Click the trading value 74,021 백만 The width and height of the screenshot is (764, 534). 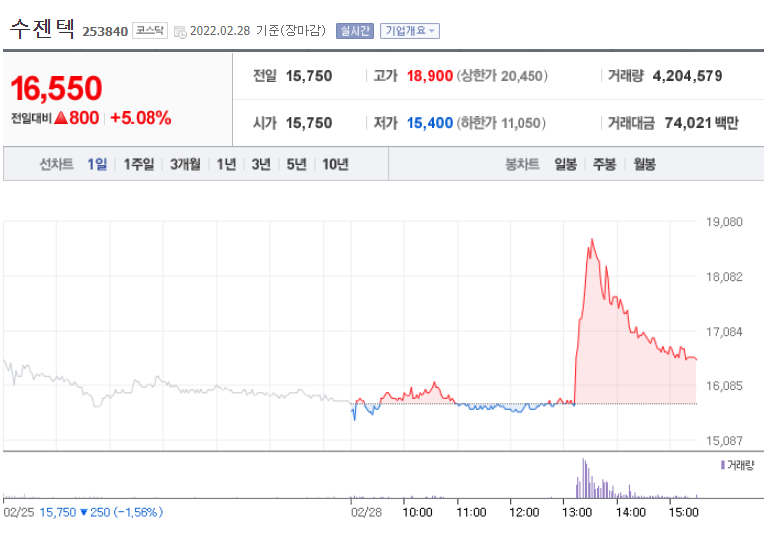tap(702, 123)
